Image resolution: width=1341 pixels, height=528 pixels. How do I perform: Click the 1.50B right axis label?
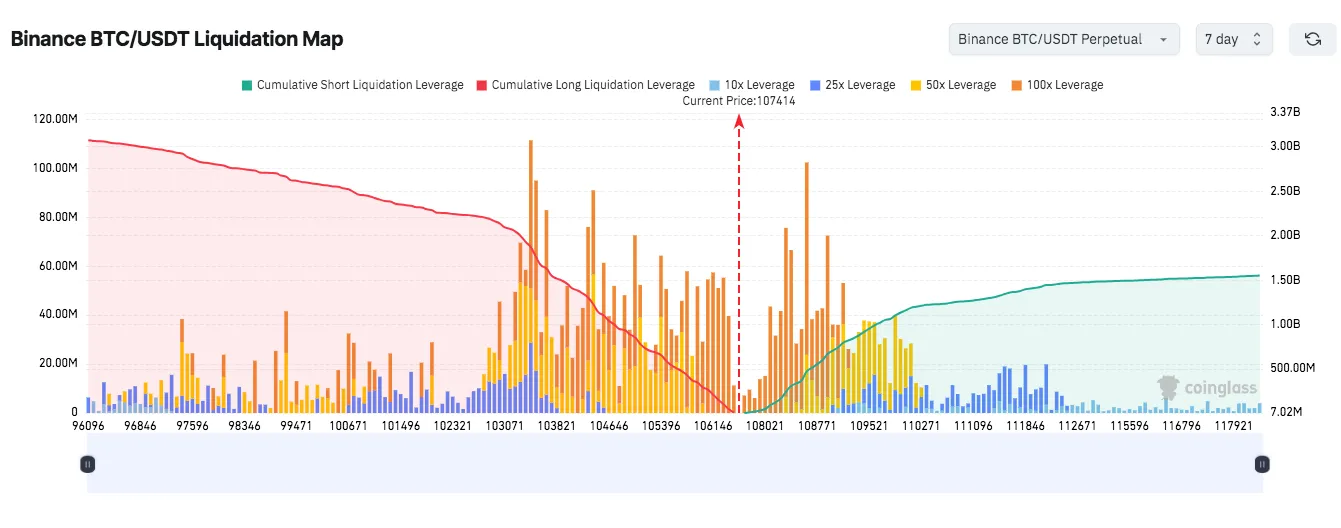[x=1285, y=279]
